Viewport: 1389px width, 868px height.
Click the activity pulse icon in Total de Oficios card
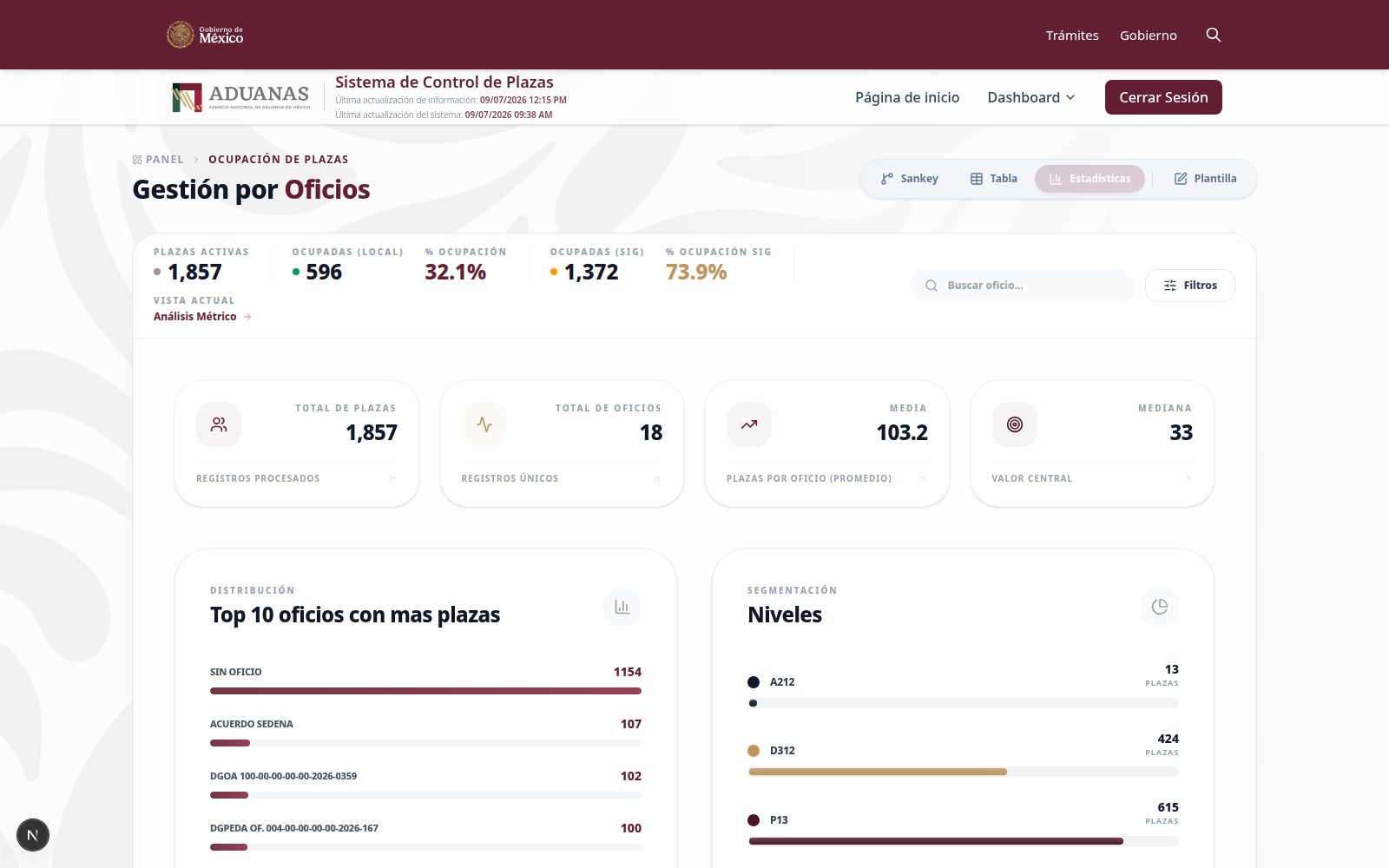coord(484,424)
